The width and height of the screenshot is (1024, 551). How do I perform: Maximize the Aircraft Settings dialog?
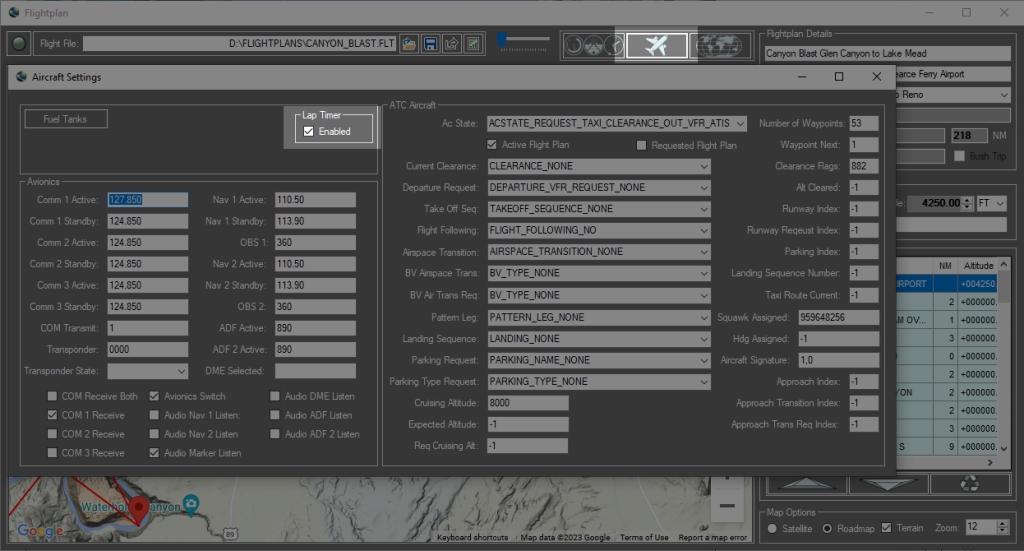[839, 77]
